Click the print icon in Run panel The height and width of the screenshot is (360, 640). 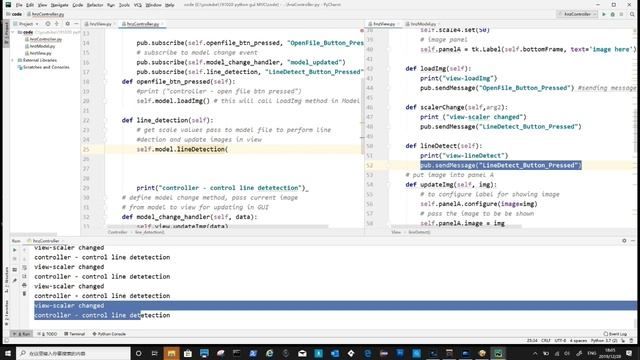pos(24,285)
